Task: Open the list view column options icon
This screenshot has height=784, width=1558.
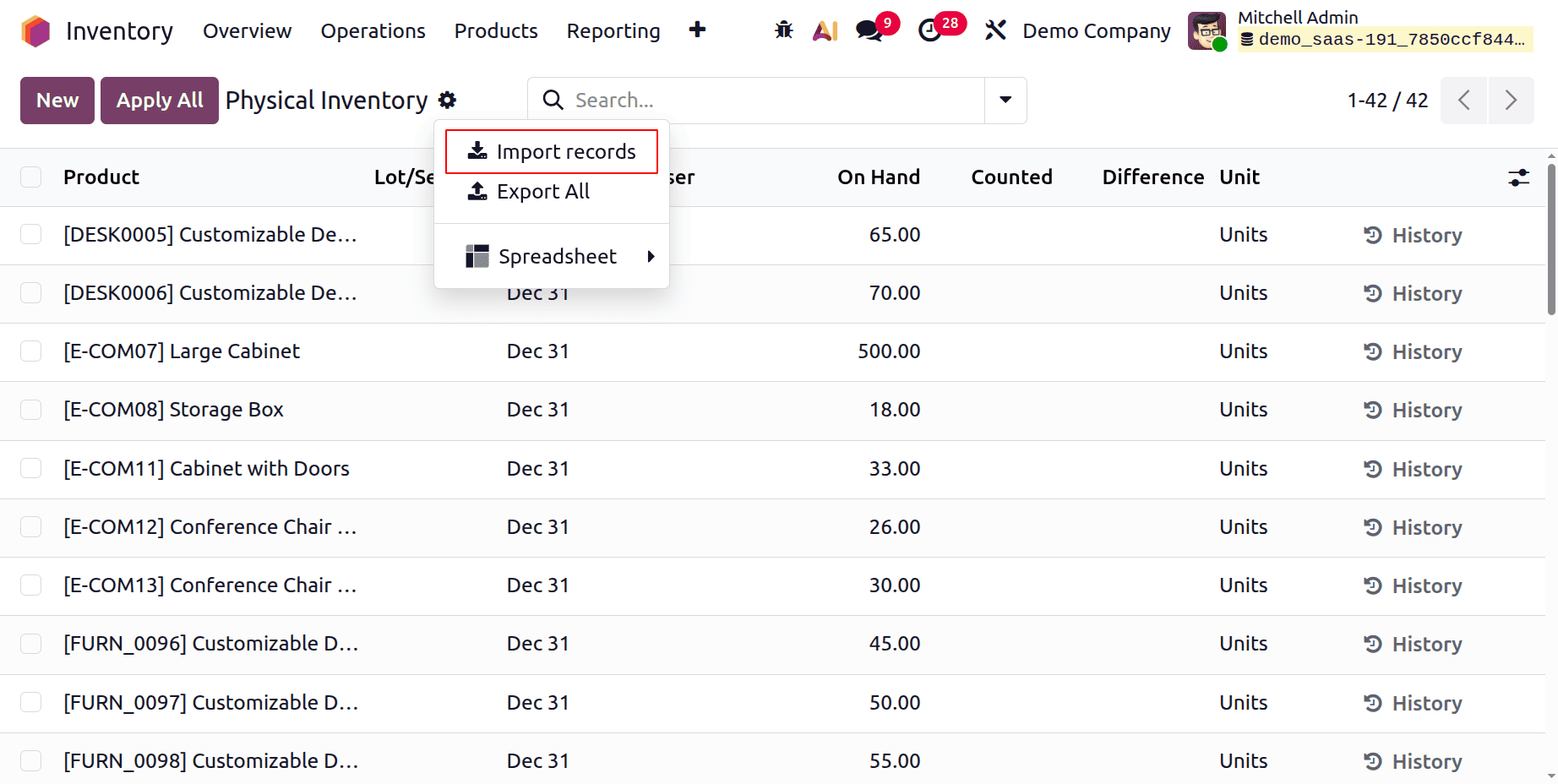Action: (x=1518, y=177)
